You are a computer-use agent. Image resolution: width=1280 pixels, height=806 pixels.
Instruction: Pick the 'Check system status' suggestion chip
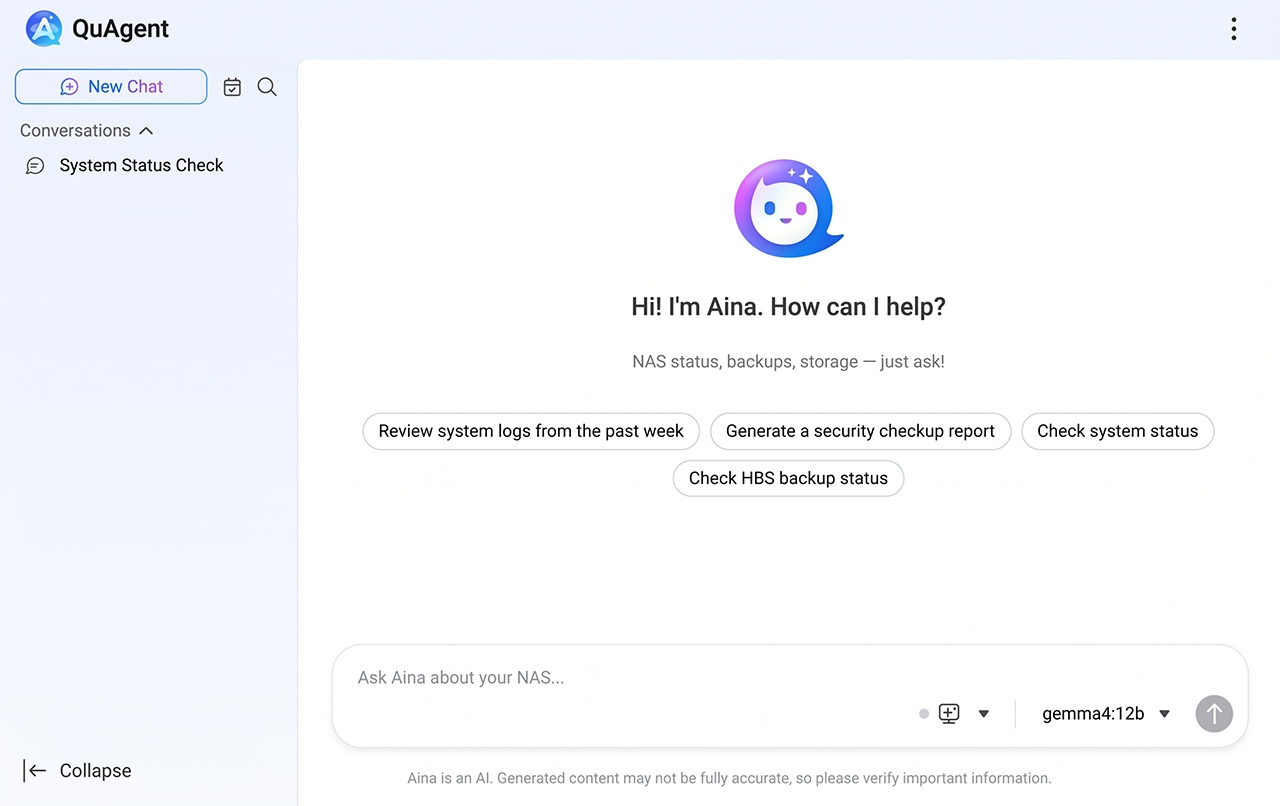[1117, 431]
